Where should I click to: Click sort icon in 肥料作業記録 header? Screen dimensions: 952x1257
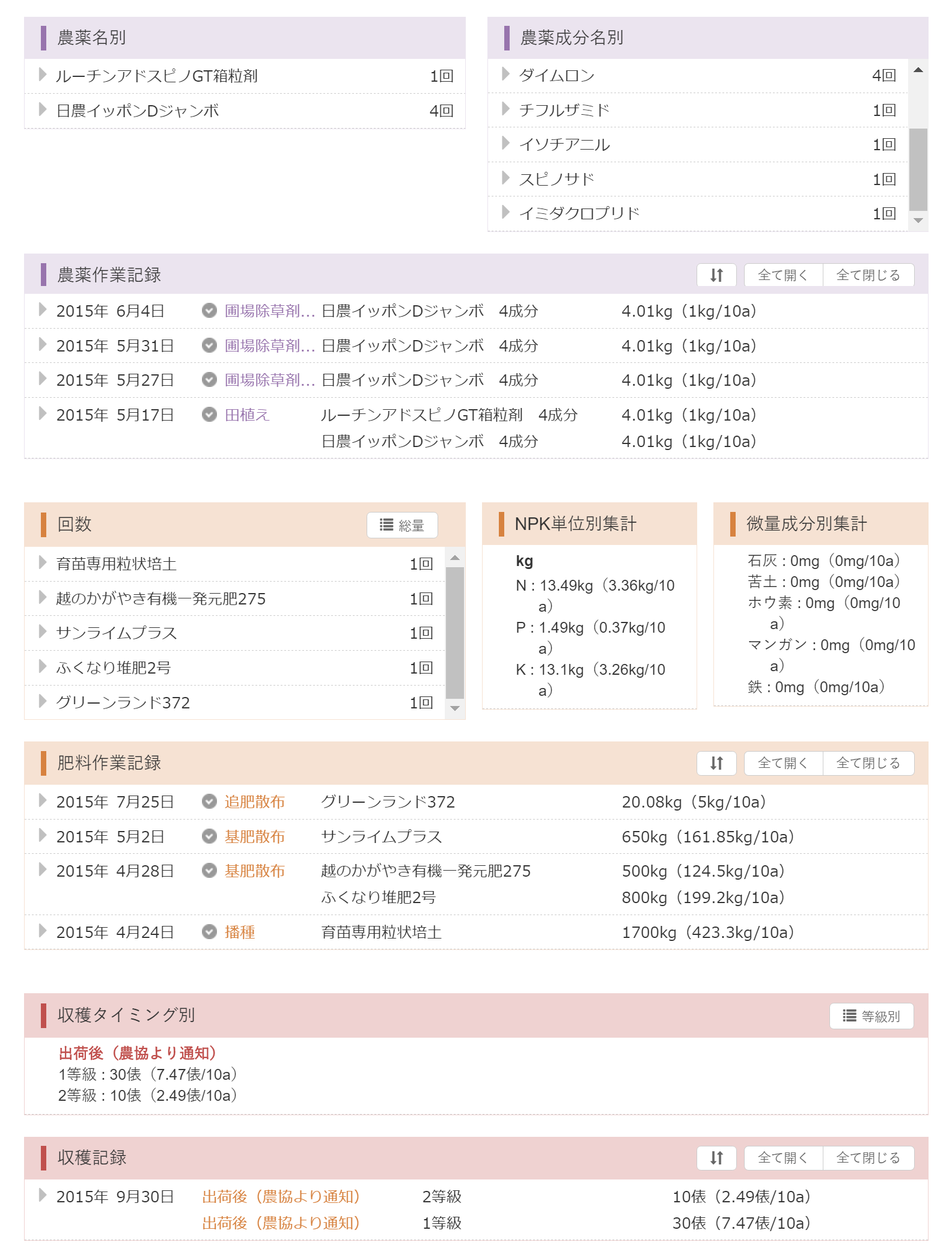click(716, 763)
